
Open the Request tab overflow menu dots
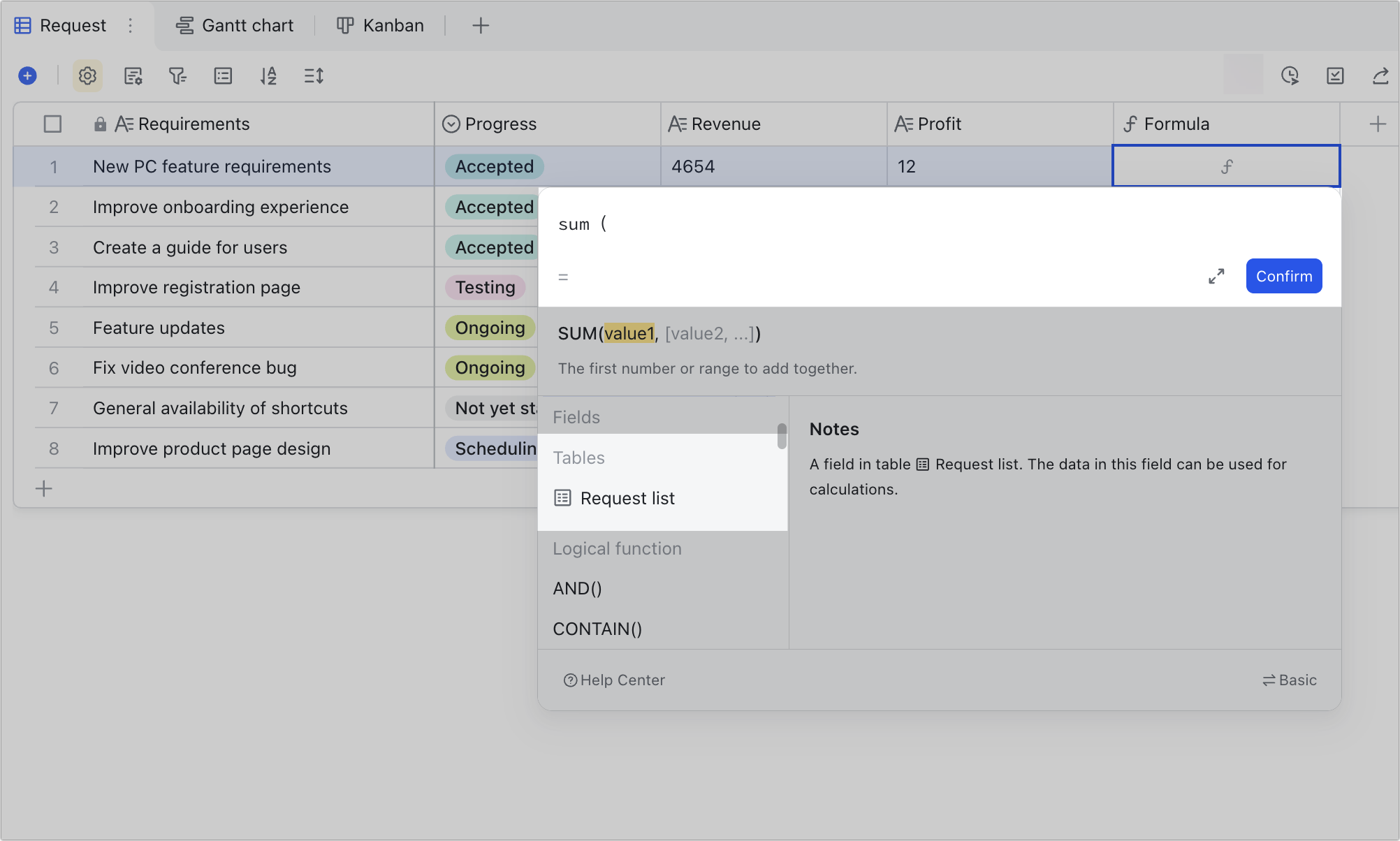click(x=130, y=25)
